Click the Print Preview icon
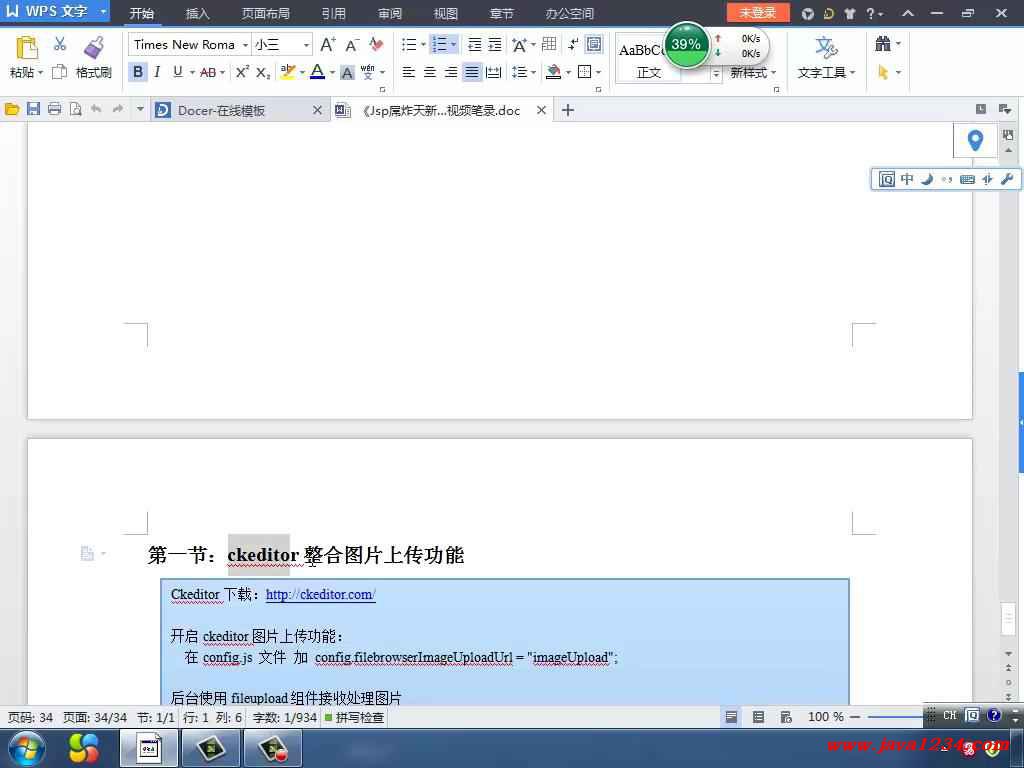This screenshot has height=768, width=1024. click(75, 110)
